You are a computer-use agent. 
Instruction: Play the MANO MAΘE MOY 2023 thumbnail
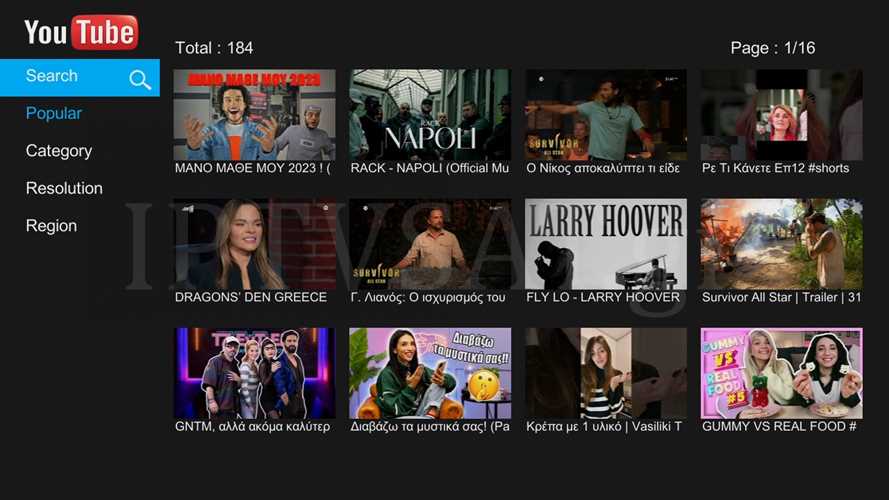(x=254, y=115)
